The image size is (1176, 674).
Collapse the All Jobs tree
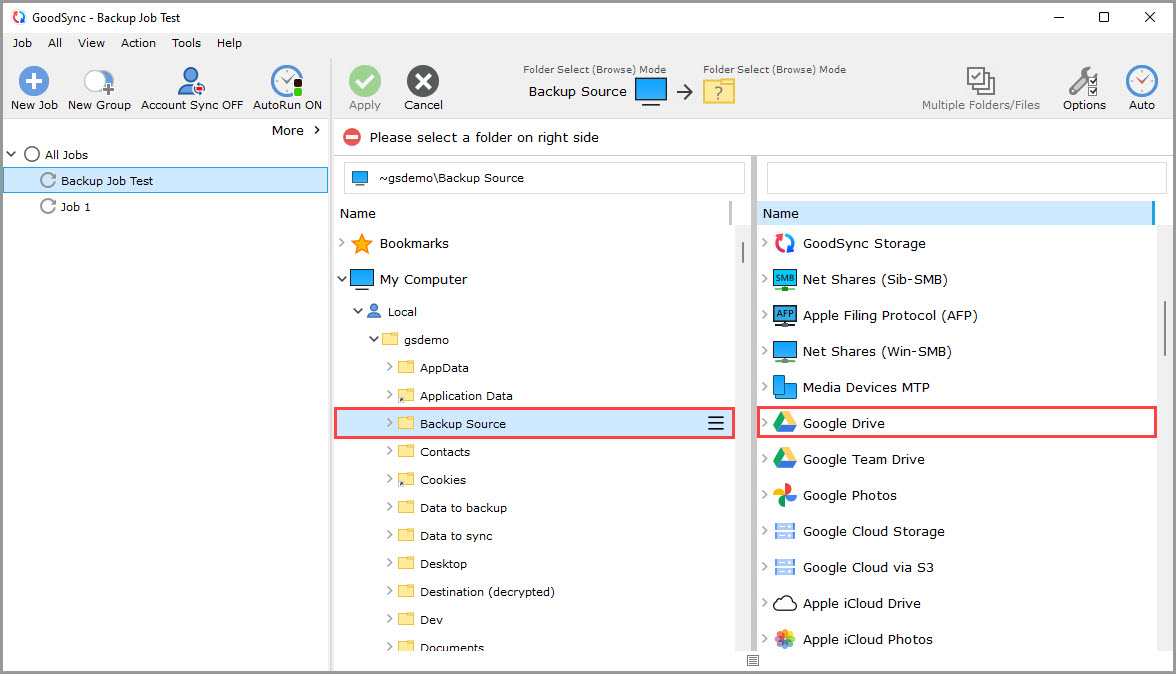[11, 154]
